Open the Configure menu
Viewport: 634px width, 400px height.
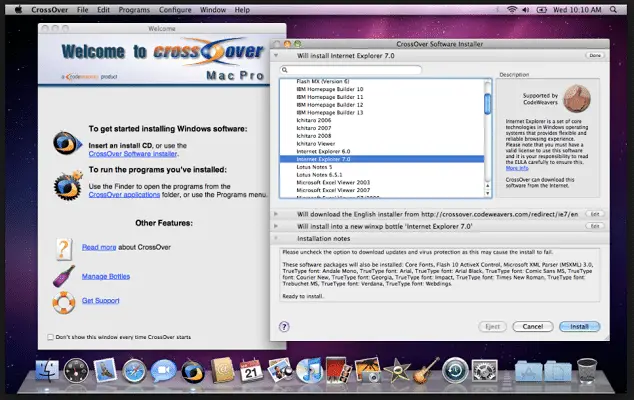tap(175, 10)
